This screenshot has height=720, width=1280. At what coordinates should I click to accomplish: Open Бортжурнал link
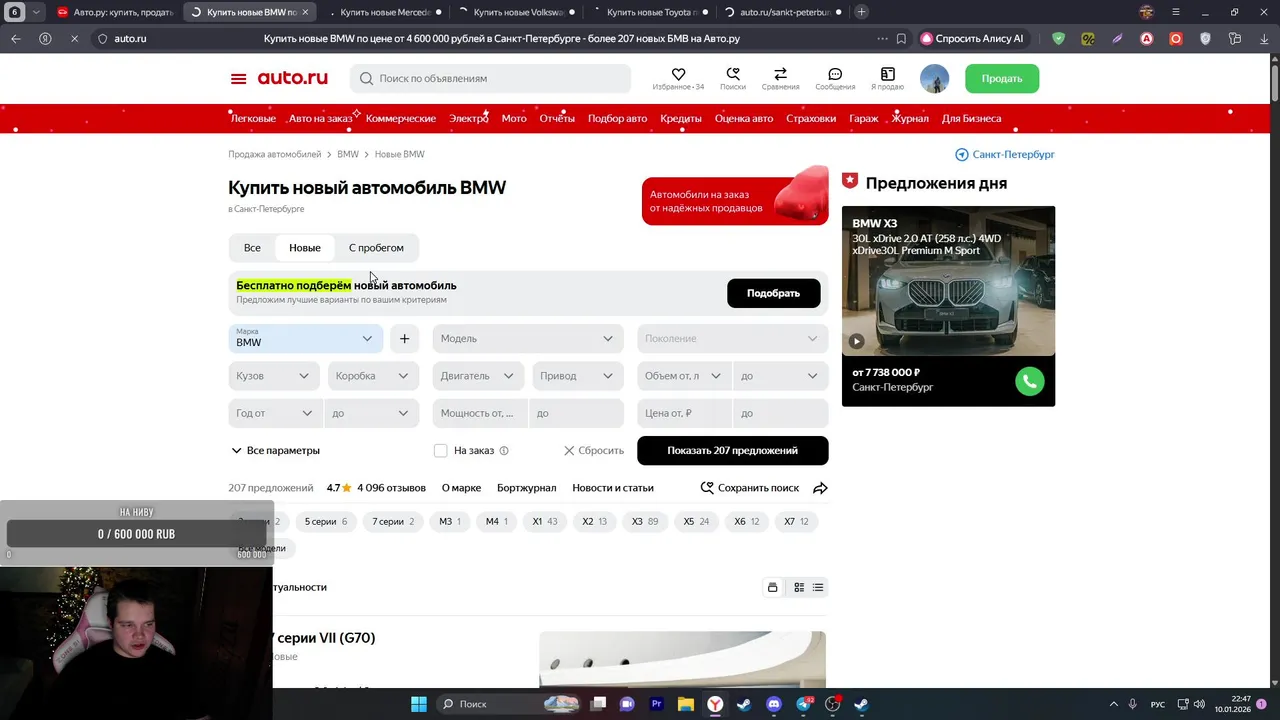[x=526, y=488]
